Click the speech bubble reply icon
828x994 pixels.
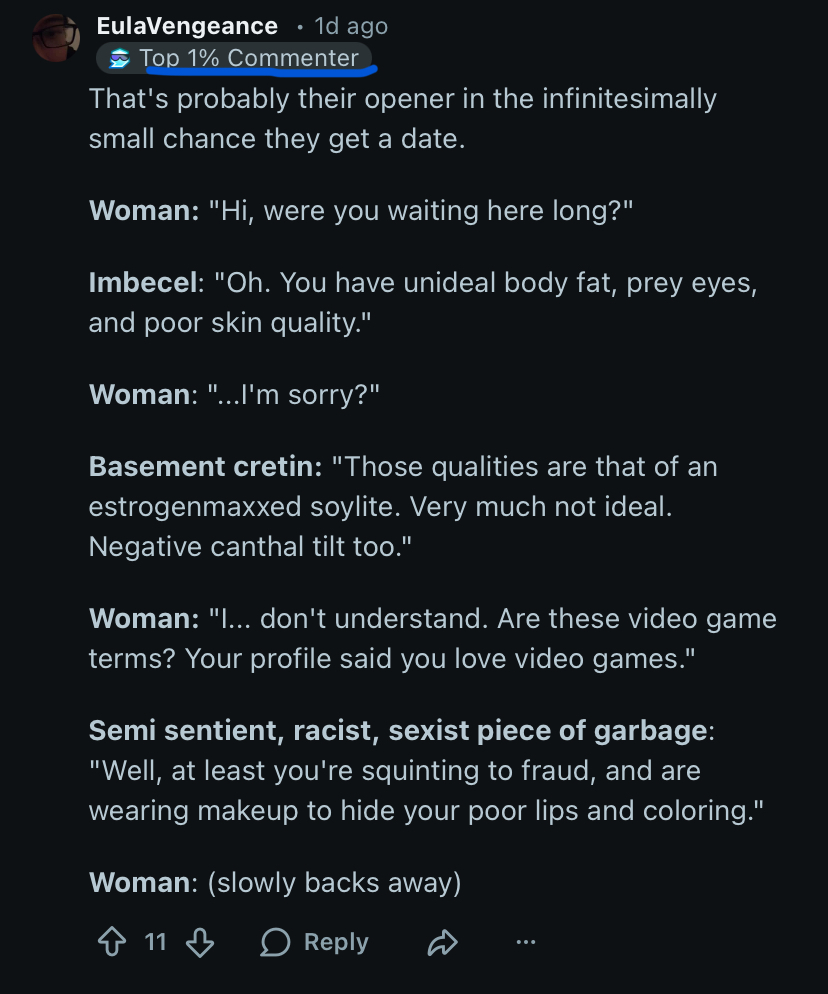click(x=275, y=942)
